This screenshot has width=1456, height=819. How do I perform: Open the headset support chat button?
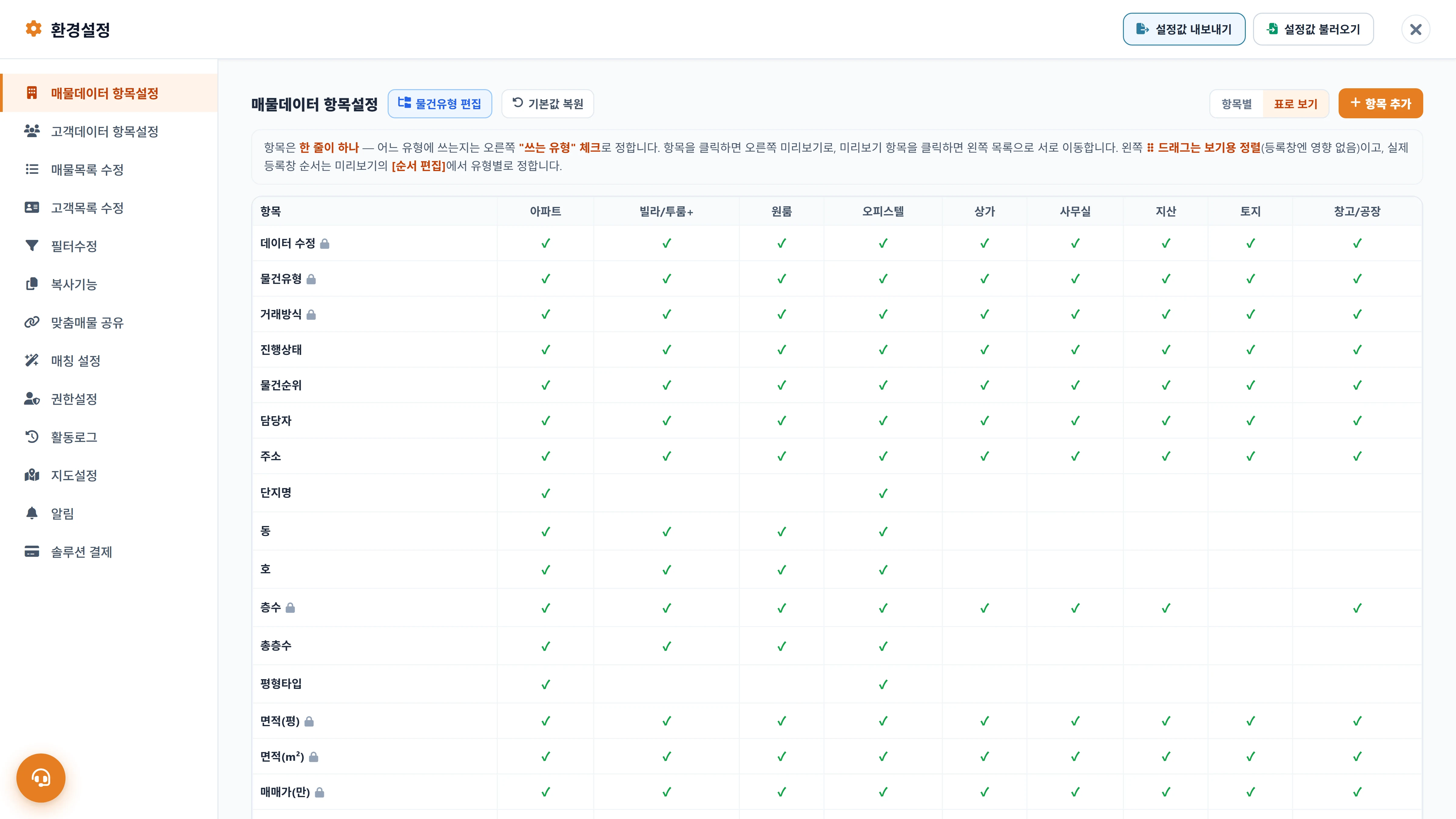(x=41, y=778)
